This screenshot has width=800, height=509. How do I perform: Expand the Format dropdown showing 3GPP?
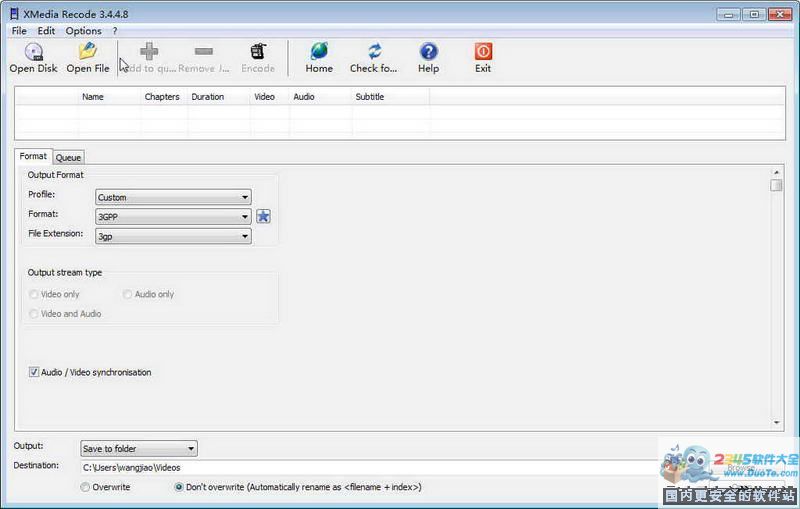point(173,217)
